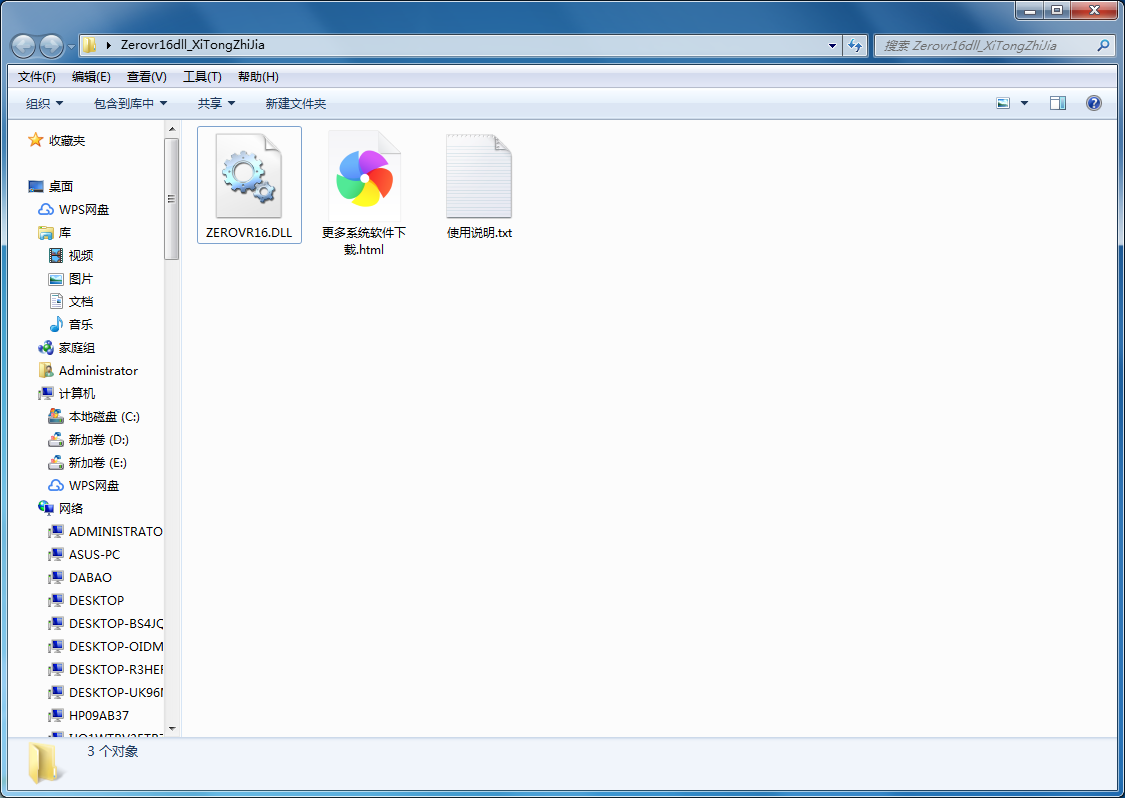1125x798 pixels.
Task: Select HP09AB37 network computer
Action: (89, 715)
